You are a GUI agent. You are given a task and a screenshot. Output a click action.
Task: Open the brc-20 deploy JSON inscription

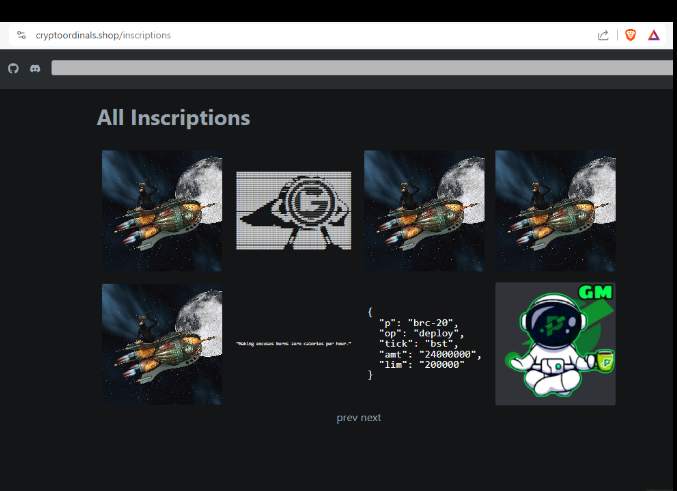click(x=424, y=344)
